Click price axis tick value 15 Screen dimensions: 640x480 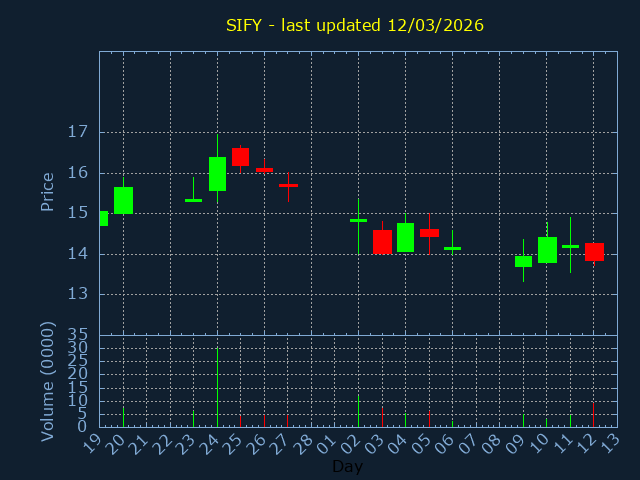(x=78, y=213)
